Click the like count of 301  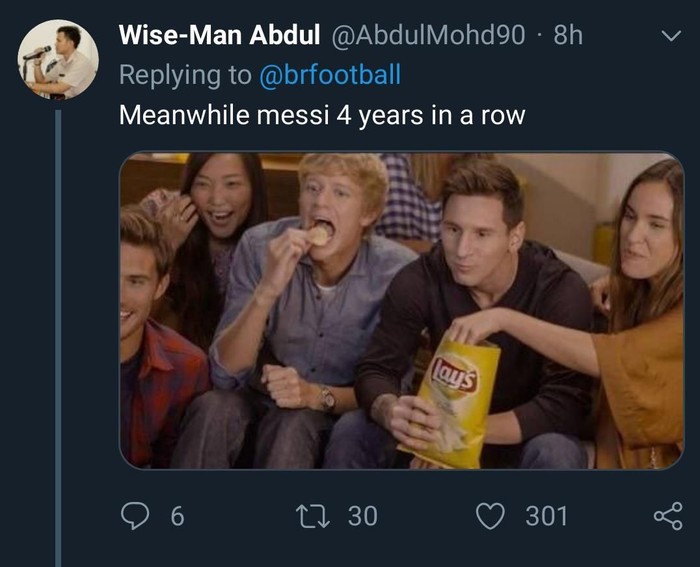(x=546, y=516)
